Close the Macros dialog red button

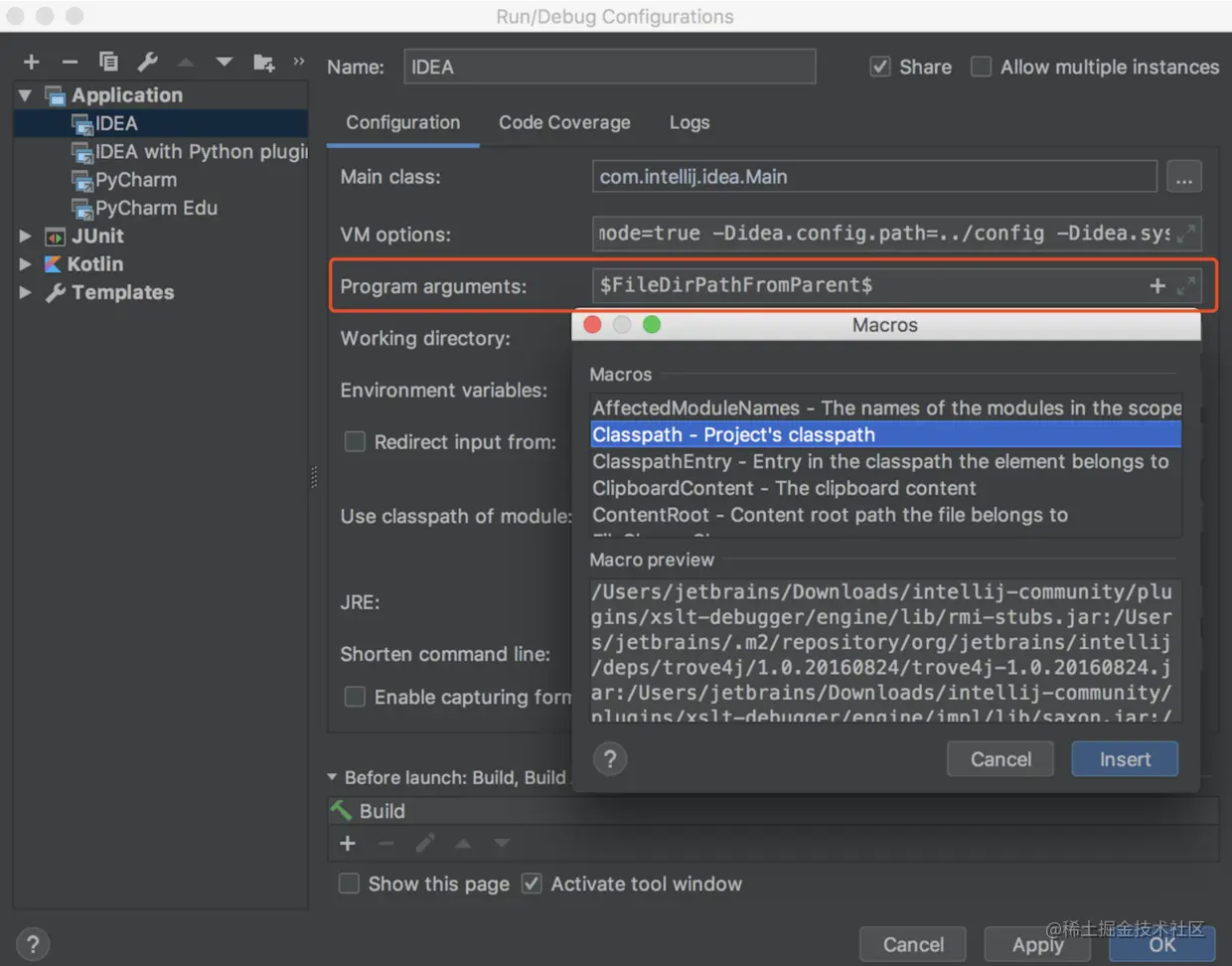pos(593,325)
